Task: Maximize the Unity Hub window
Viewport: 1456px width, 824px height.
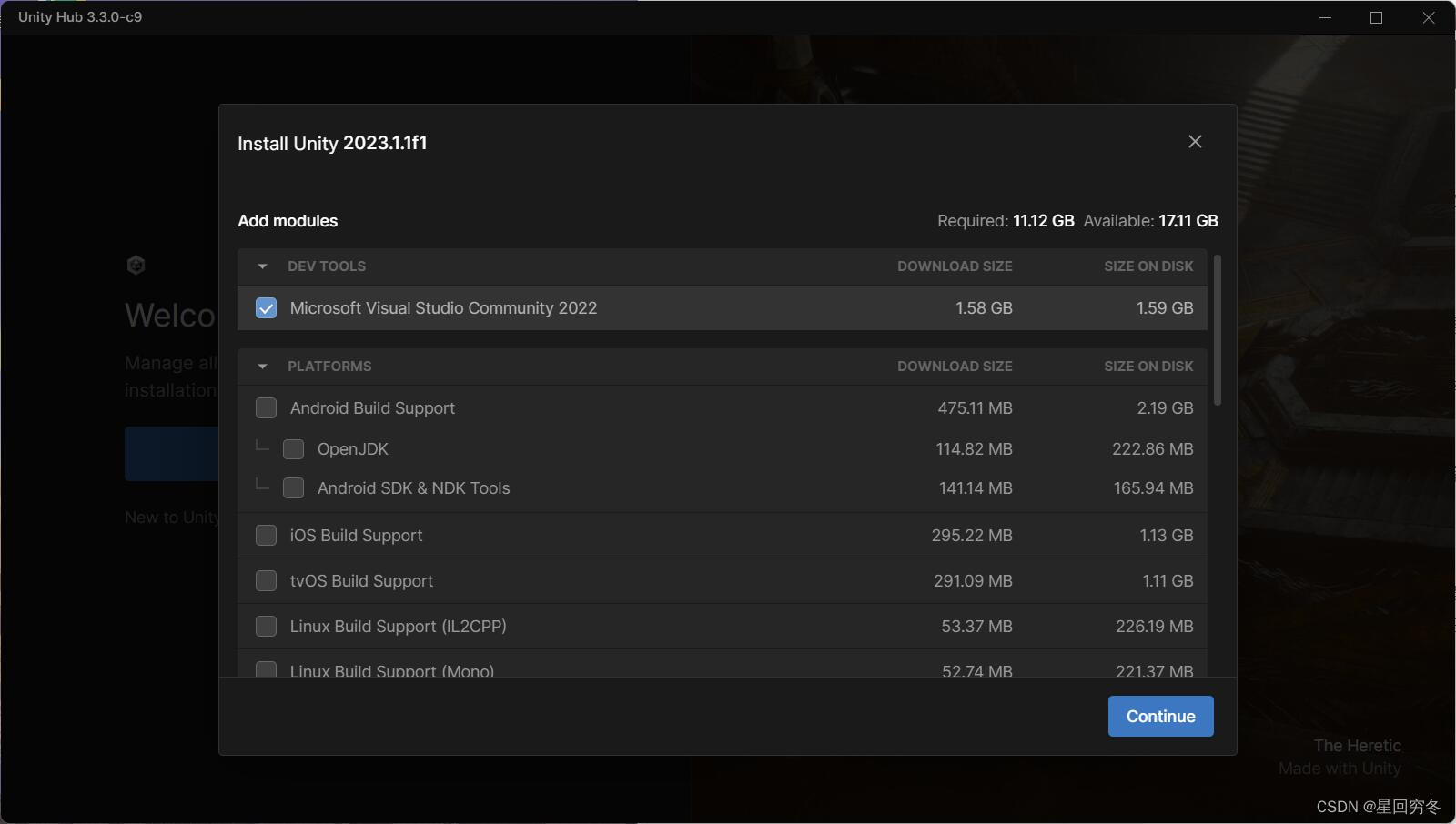Action: pyautogui.click(x=1374, y=17)
